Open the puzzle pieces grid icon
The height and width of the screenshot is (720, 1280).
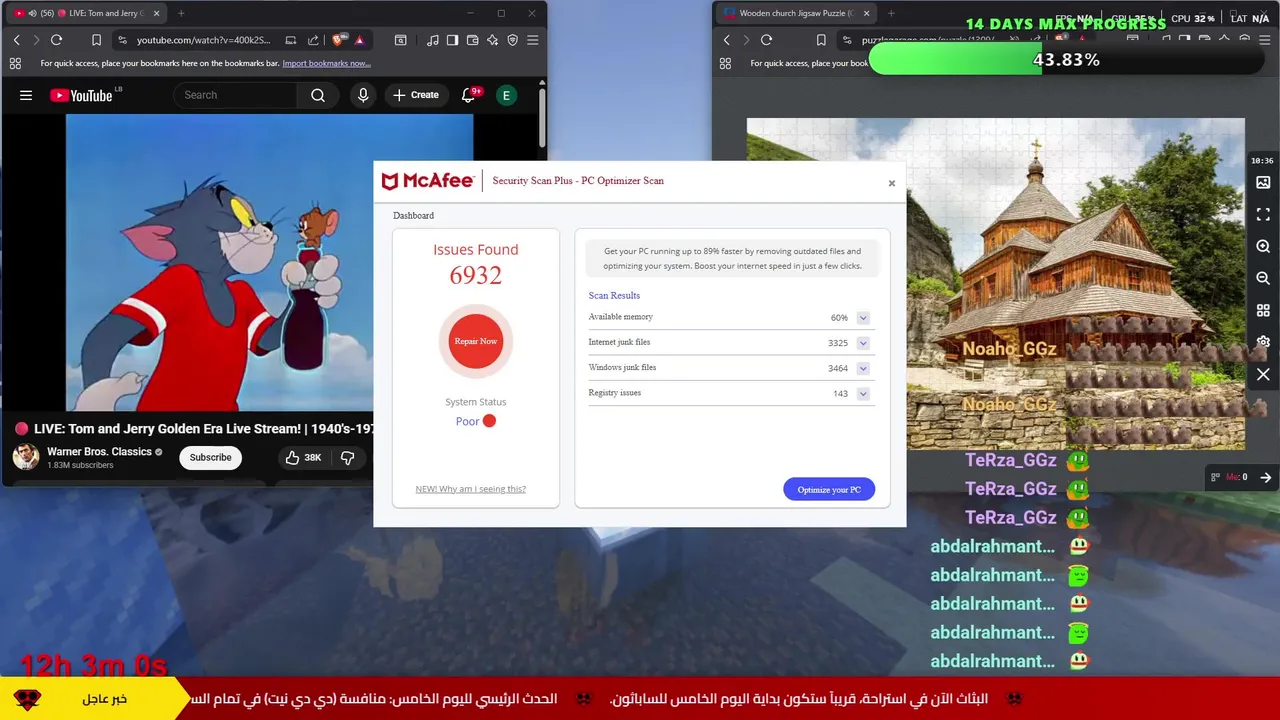coord(1263,310)
